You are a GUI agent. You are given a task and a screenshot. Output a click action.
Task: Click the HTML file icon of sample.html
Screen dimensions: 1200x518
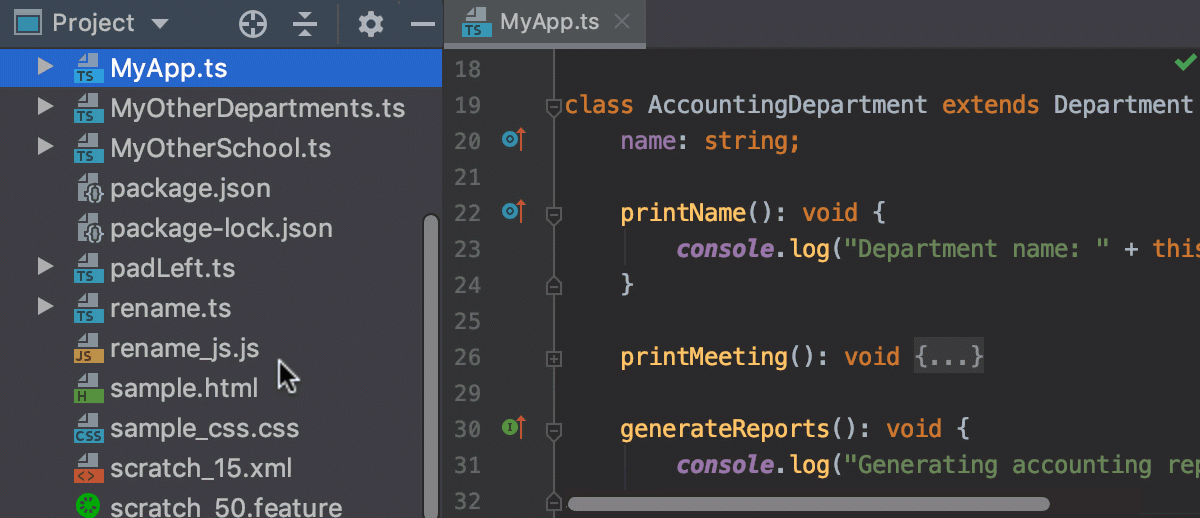click(x=88, y=389)
